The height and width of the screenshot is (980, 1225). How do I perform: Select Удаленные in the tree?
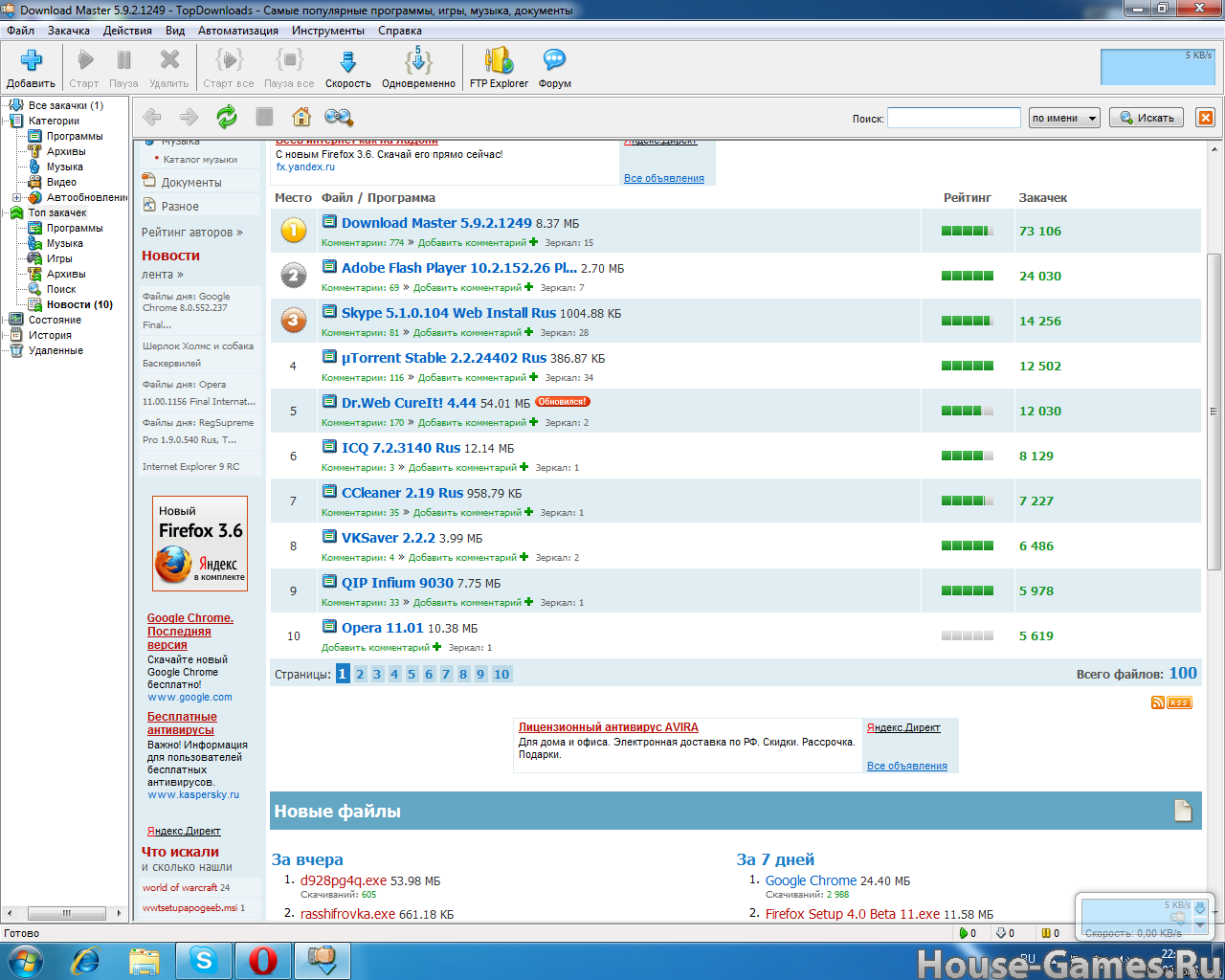(56, 350)
